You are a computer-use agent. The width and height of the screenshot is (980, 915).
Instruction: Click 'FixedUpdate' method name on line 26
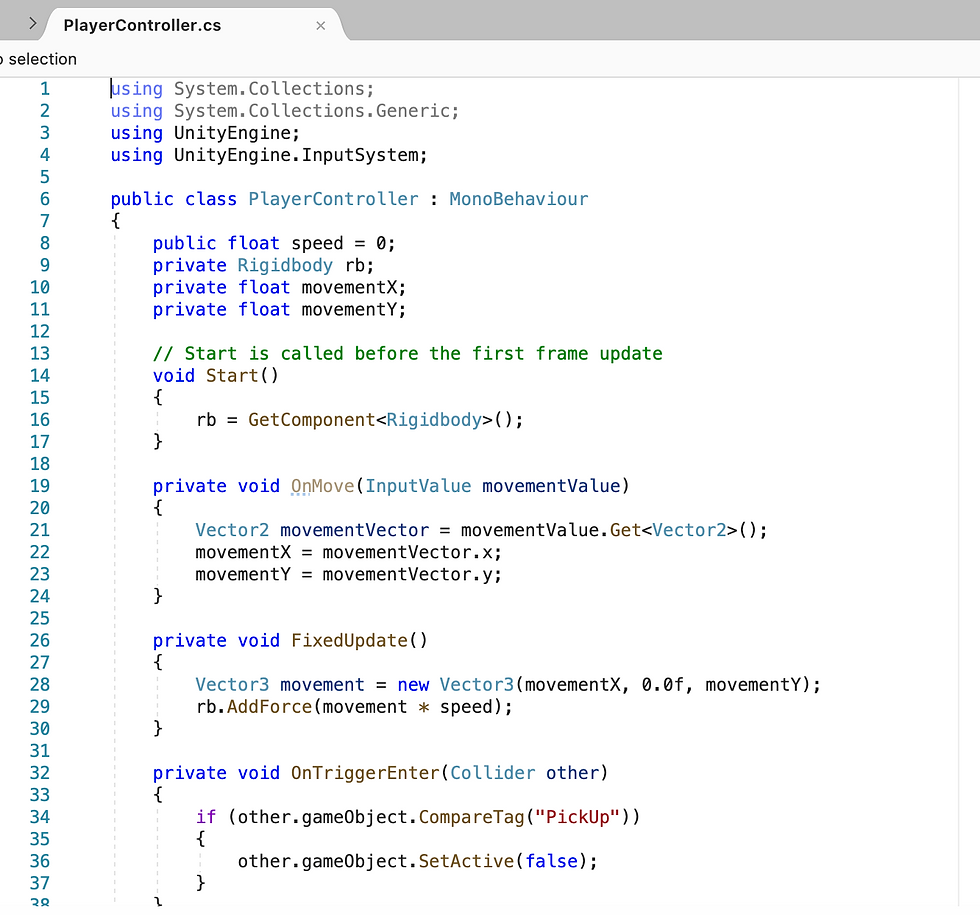pos(349,641)
